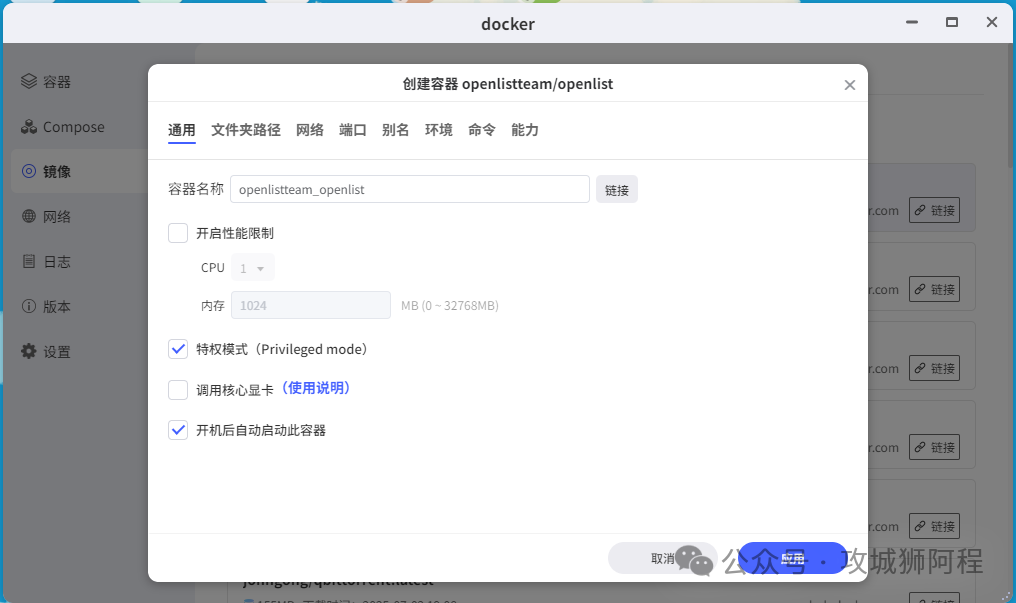The height and width of the screenshot is (603, 1016).
Task: Close the docker window
Action: [991, 22]
